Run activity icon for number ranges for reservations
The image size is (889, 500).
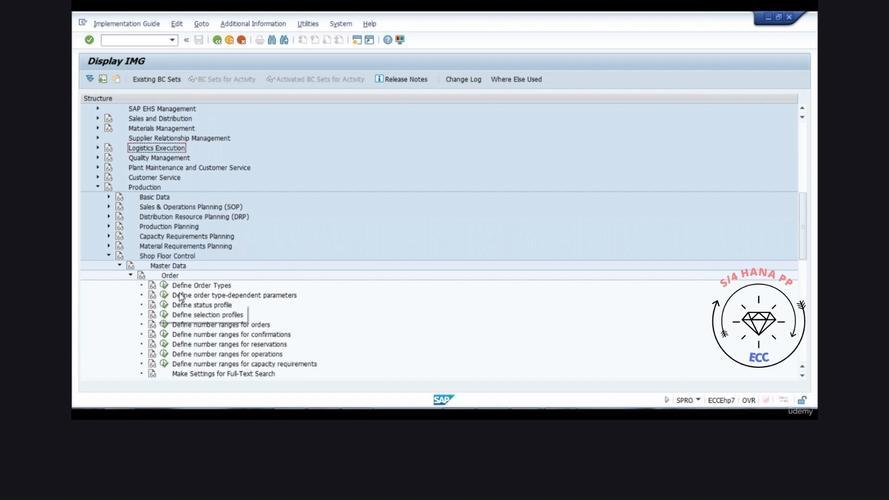164,344
